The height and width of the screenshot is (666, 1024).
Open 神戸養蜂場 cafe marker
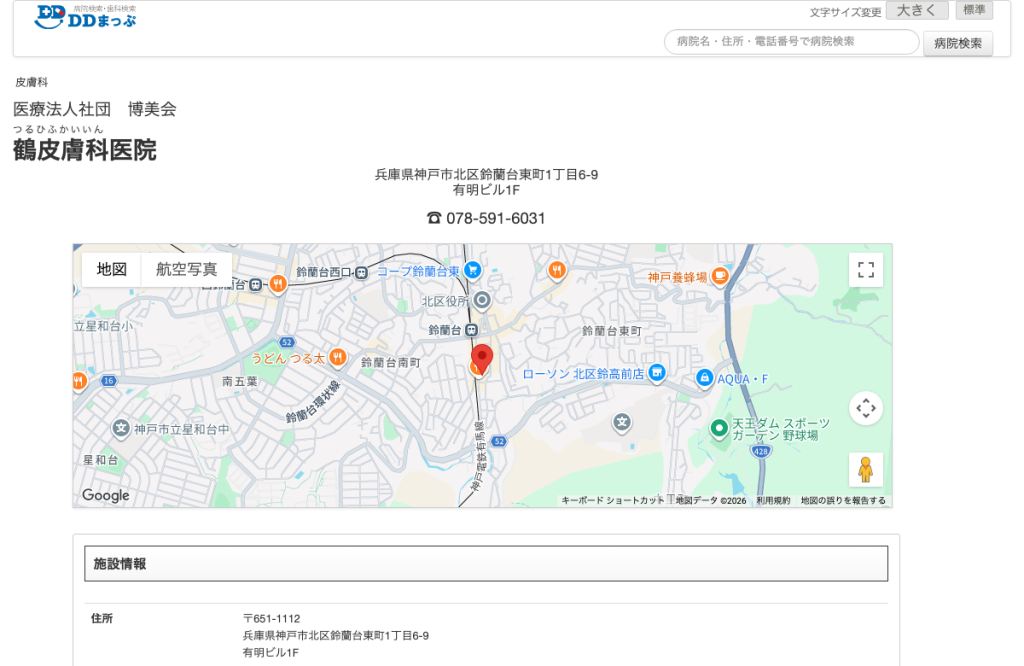point(720,276)
